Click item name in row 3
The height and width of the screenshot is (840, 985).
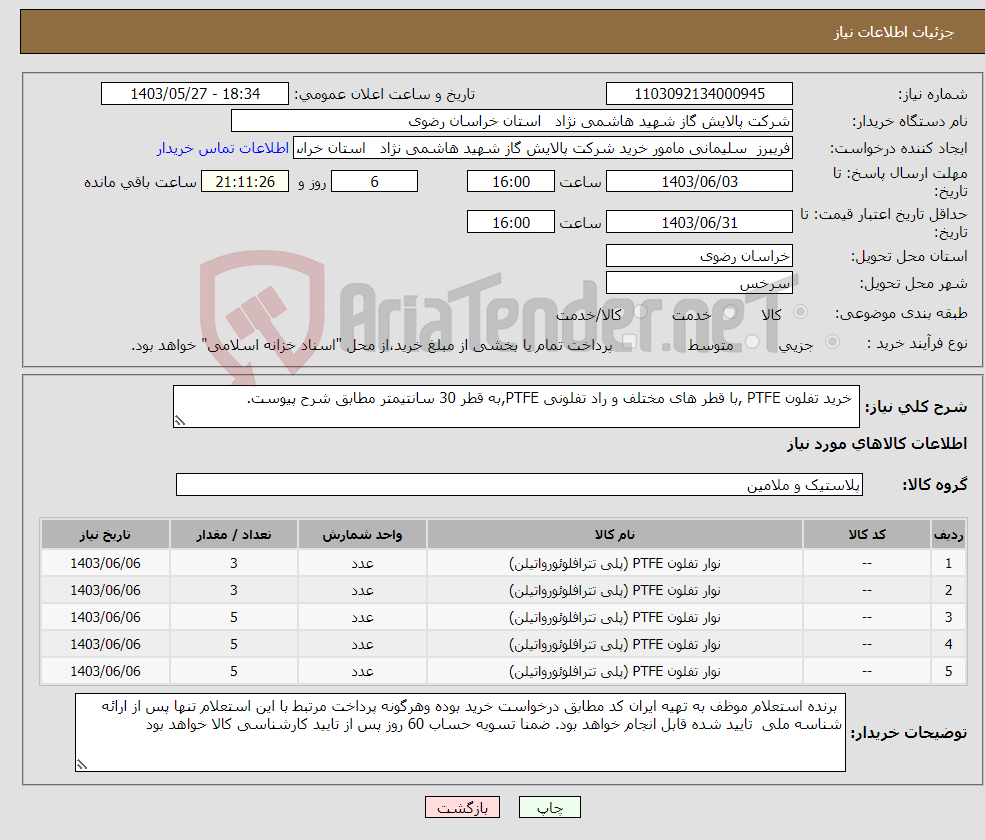(x=614, y=618)
